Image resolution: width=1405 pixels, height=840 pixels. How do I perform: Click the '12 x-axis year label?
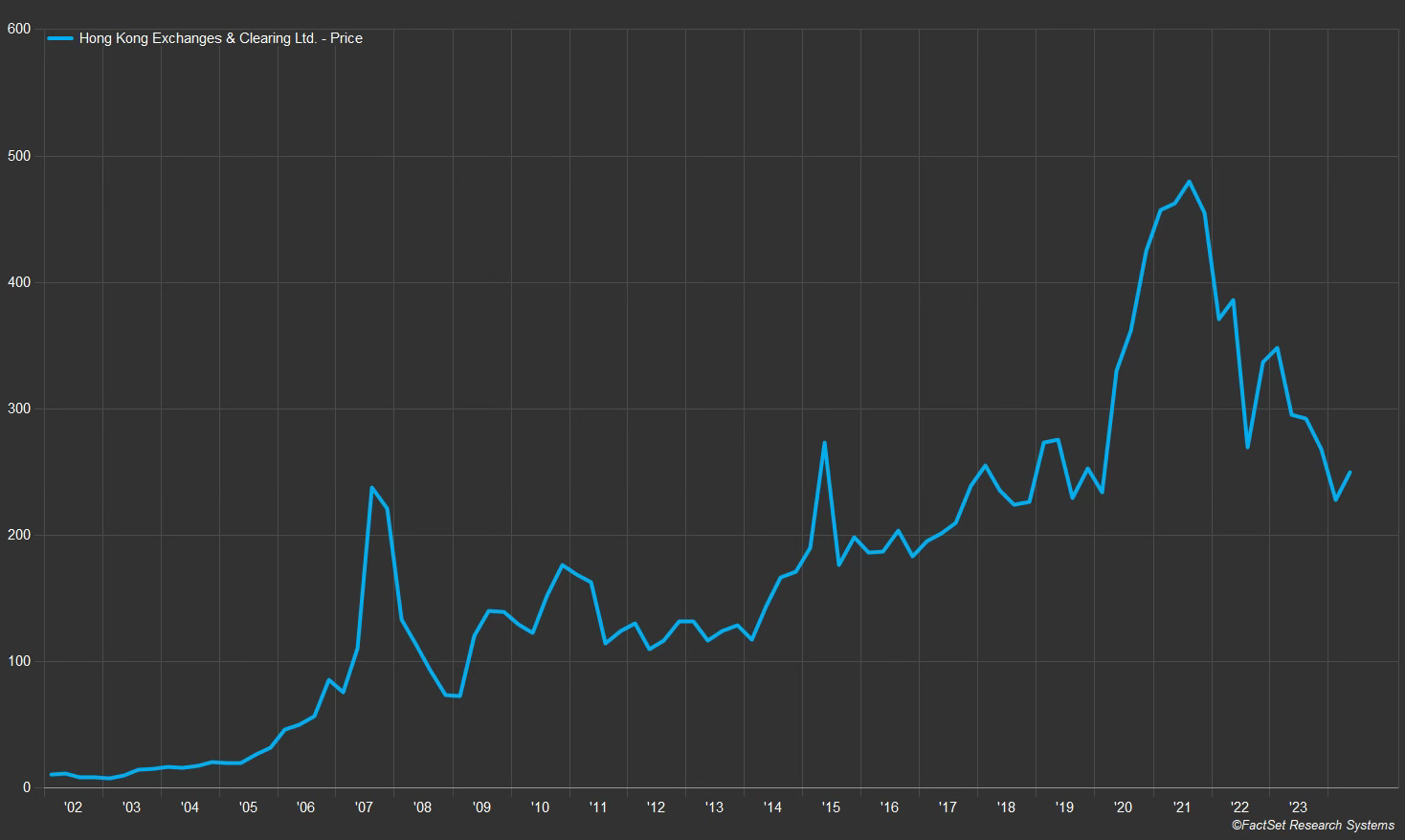[x=656, y=807]
